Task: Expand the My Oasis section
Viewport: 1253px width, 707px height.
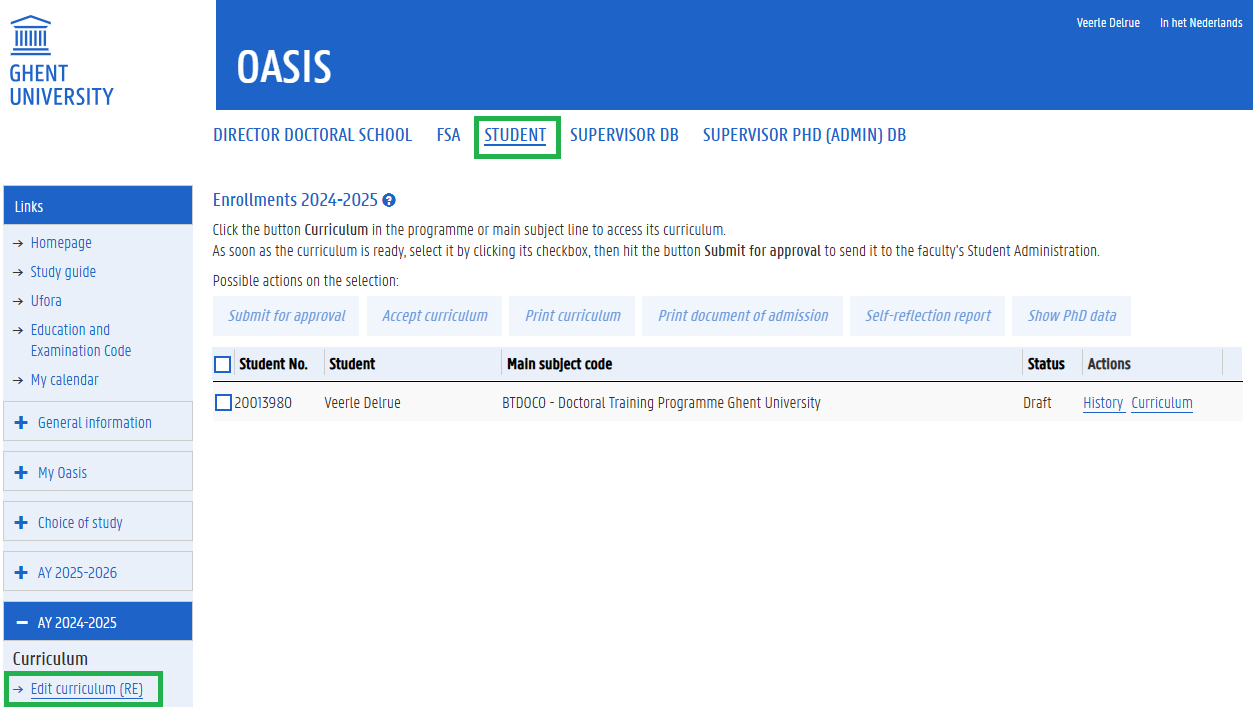Action: pyautogui.click(x=62, y=473)
